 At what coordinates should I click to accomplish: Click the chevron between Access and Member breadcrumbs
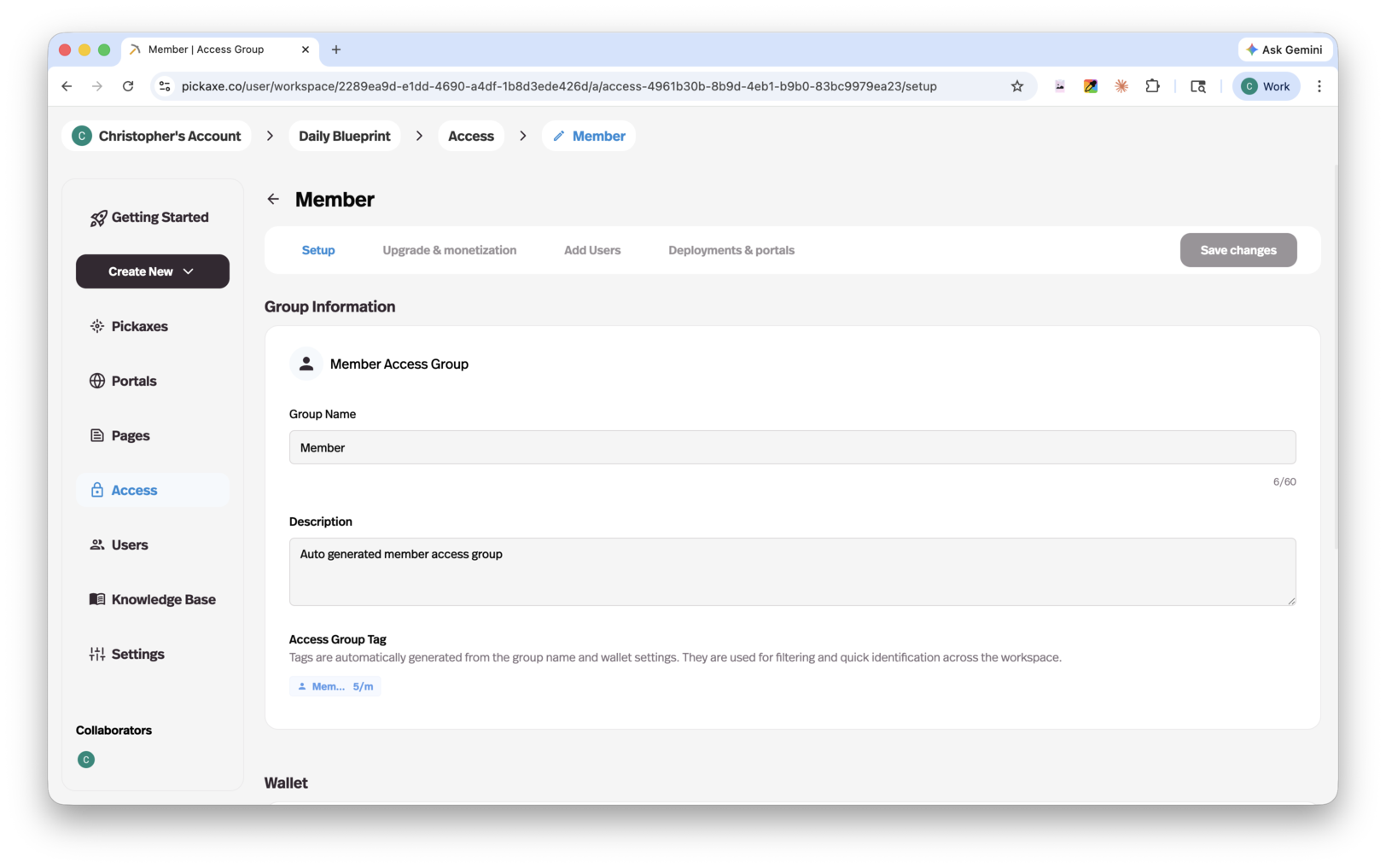click(x=523, y=136)
